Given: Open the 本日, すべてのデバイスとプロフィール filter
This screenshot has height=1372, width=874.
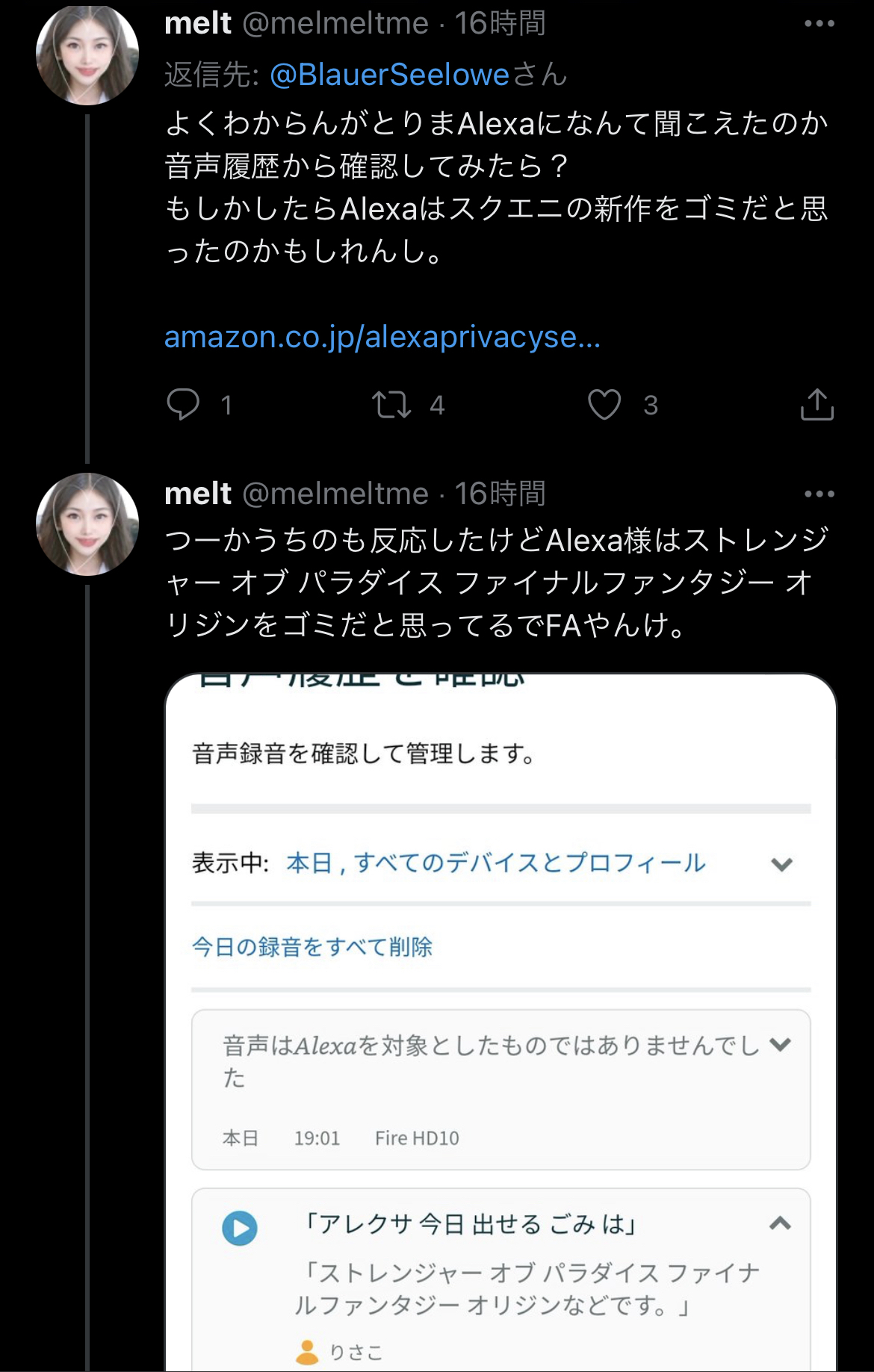Looking at the screenshot, I should coord(495,863).
